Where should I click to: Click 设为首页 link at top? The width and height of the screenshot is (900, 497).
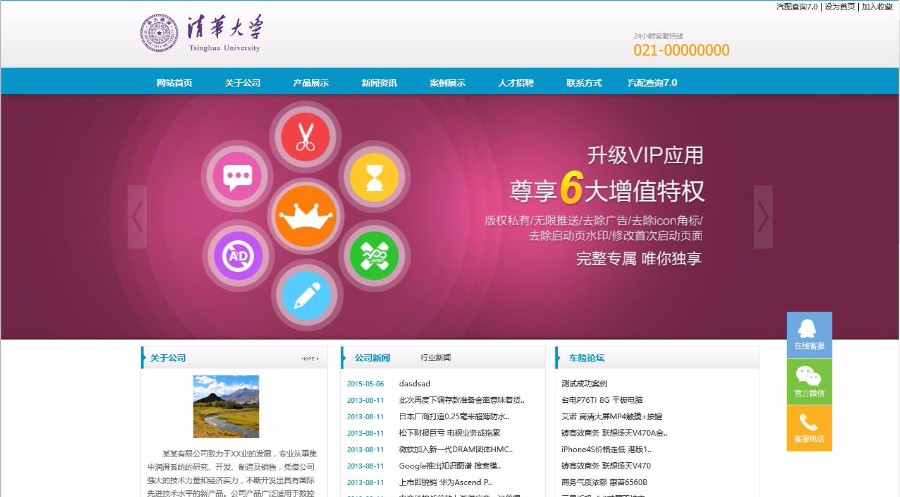click(840, 6)
